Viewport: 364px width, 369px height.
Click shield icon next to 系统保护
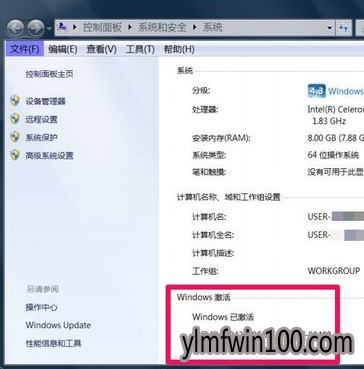(x=15, y=137)
